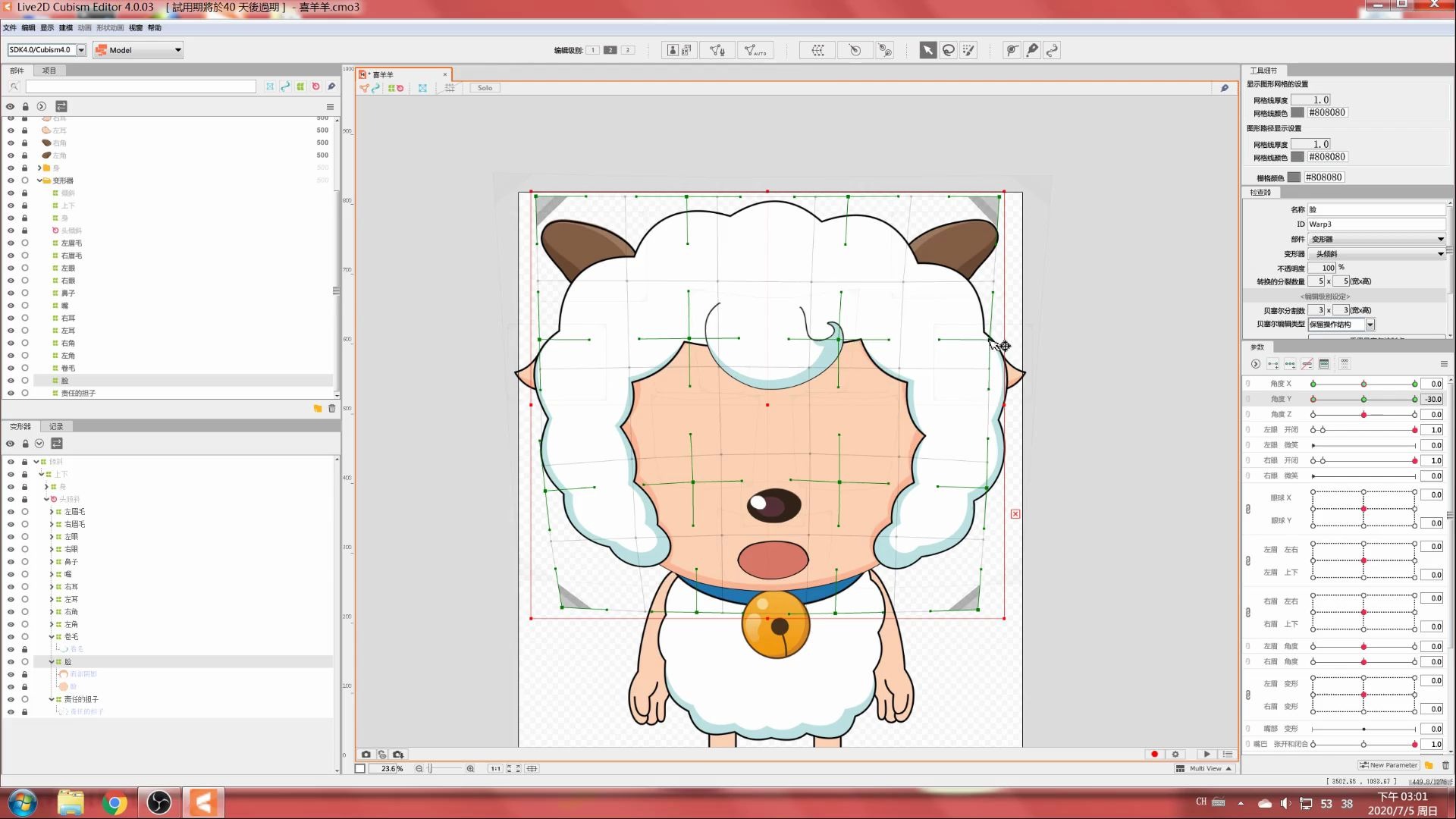This screenshot has height=819, width=1456.
Task: Click the create warp deformer icon
Action: pyautogui.click(x=817, y=50)
